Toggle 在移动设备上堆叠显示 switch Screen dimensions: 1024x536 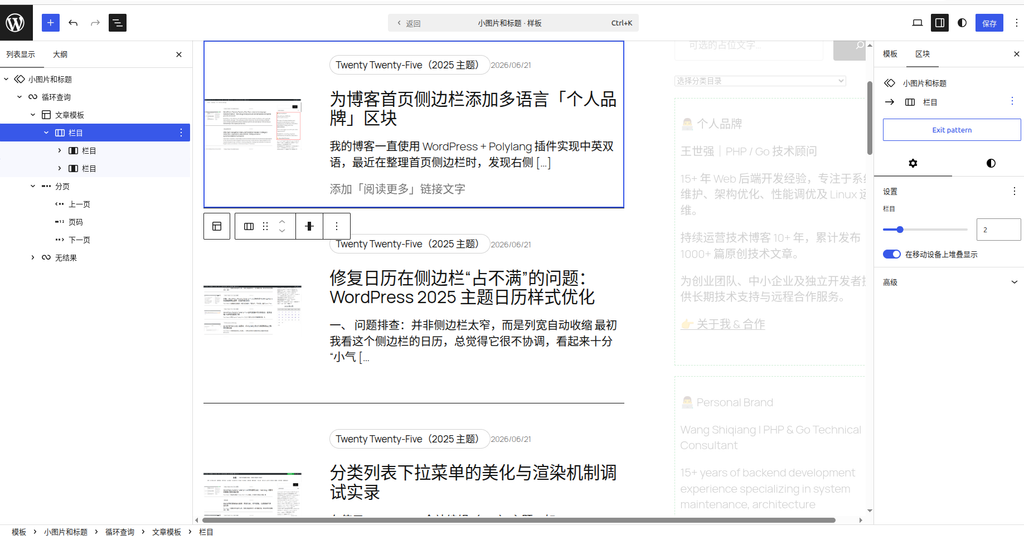pos(891,254)
